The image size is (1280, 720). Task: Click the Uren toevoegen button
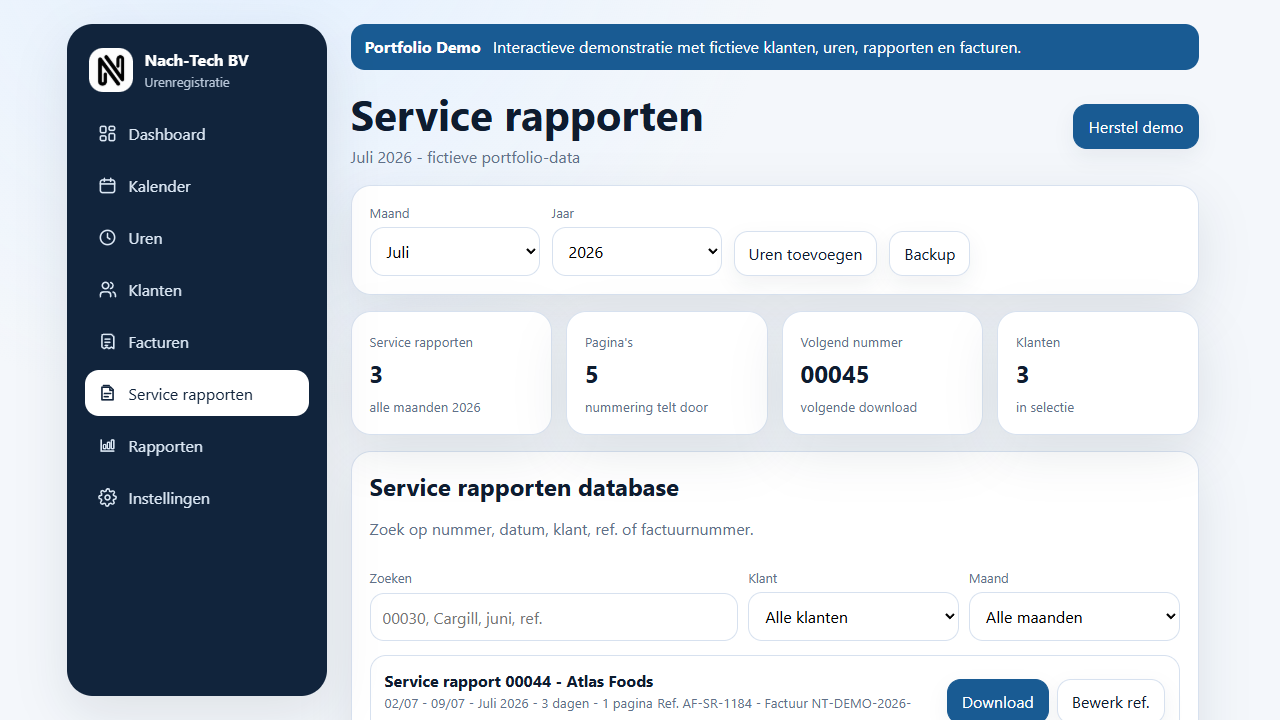tap(805, 254)
